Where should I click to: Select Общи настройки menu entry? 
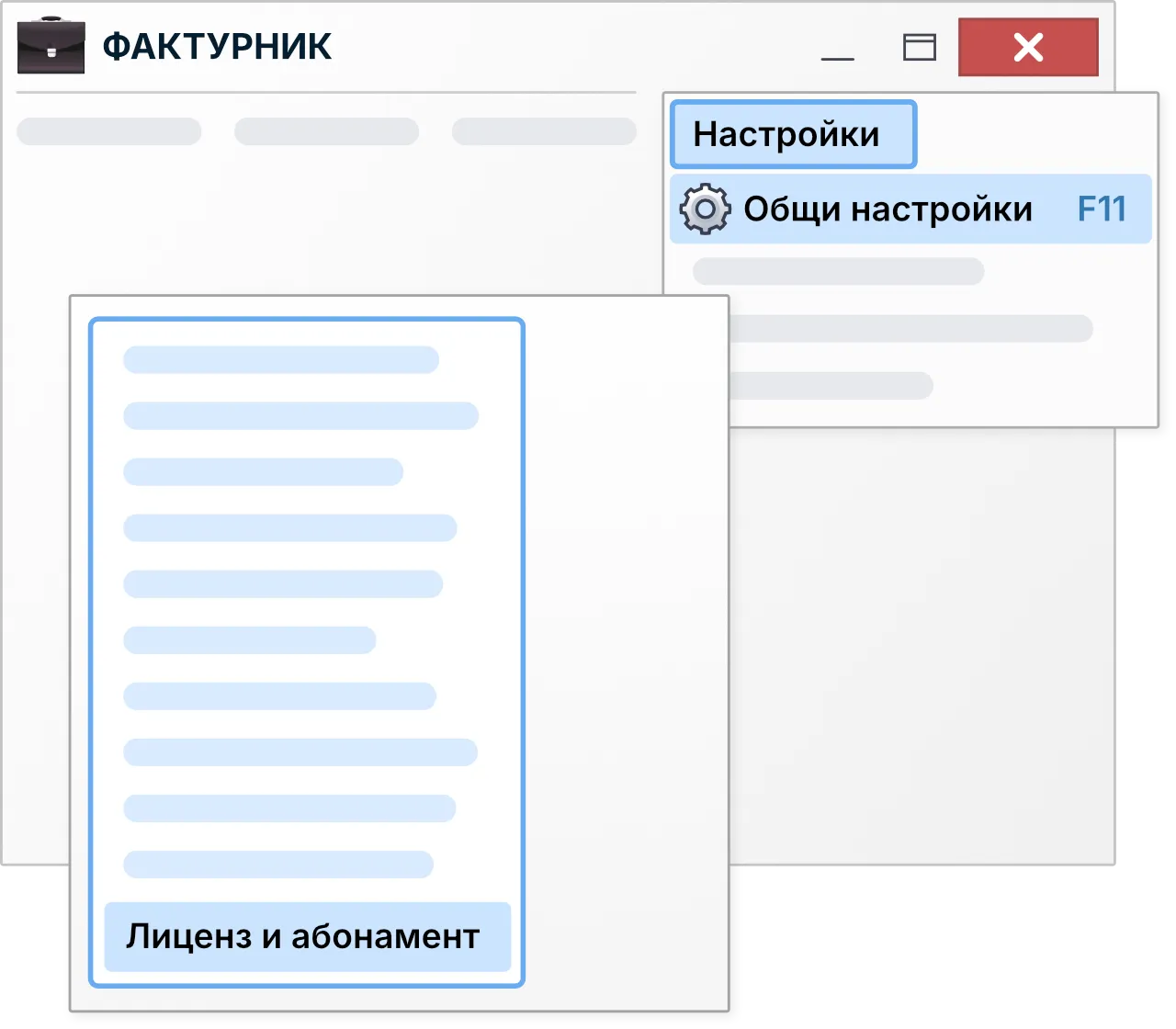[910, 209]
